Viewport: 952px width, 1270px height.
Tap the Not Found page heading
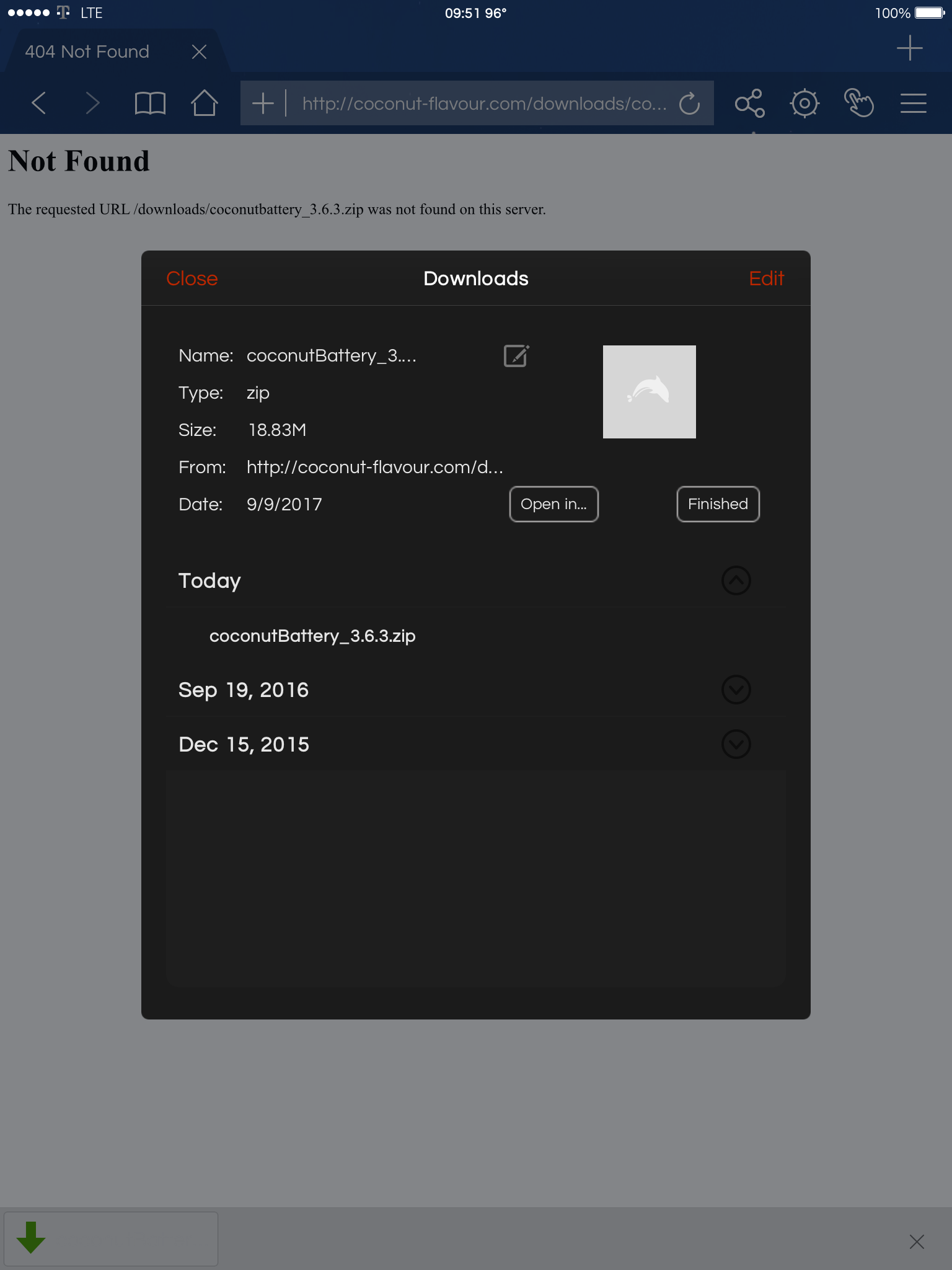coord(79,161)
